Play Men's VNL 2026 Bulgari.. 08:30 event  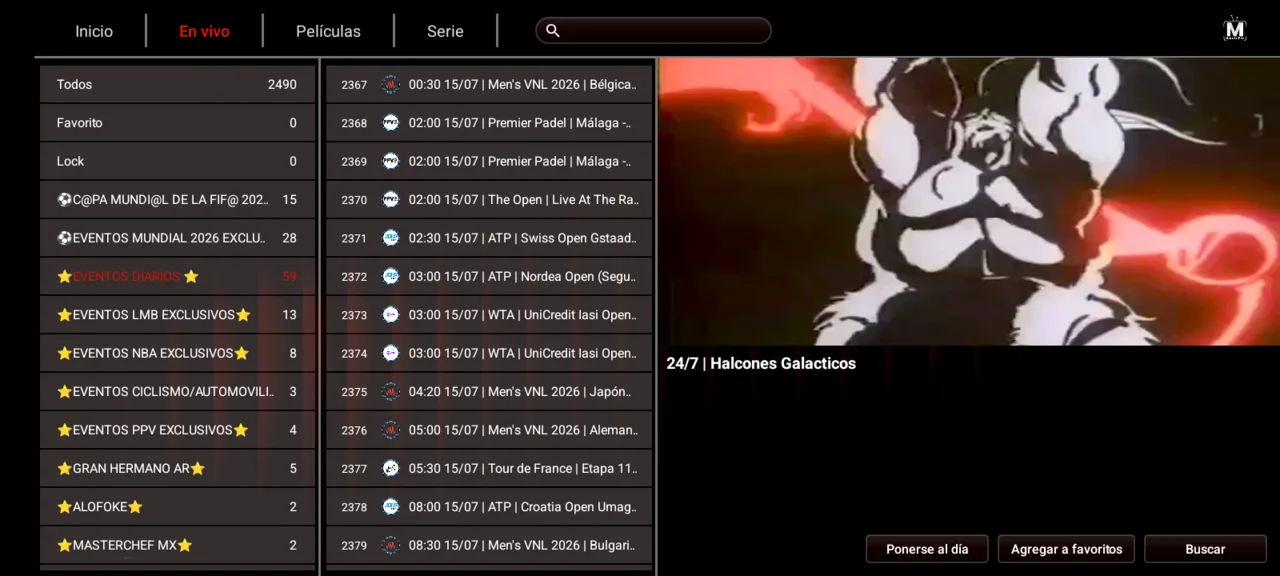tap(489, 545)
